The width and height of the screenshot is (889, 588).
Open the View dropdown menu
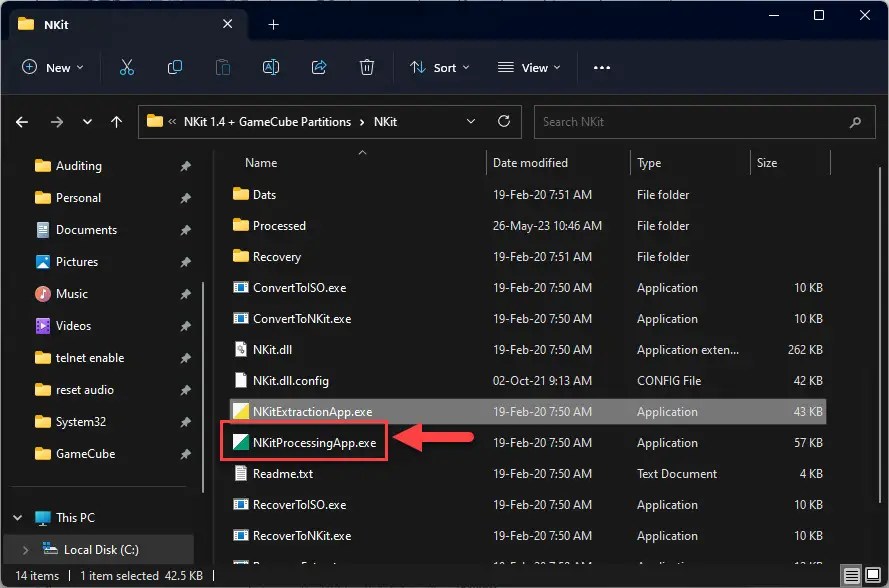[530, 67]
